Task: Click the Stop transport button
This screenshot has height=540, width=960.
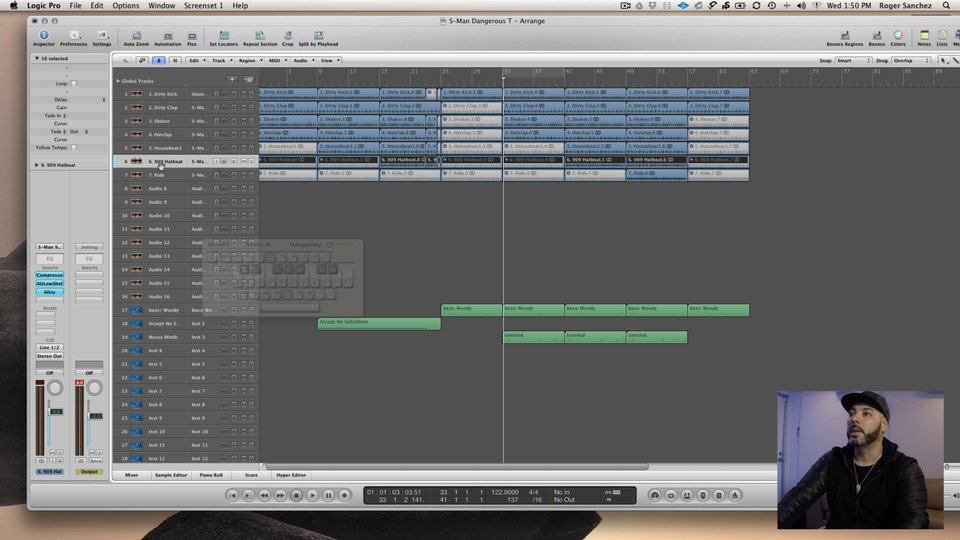Action: (296, 495)
